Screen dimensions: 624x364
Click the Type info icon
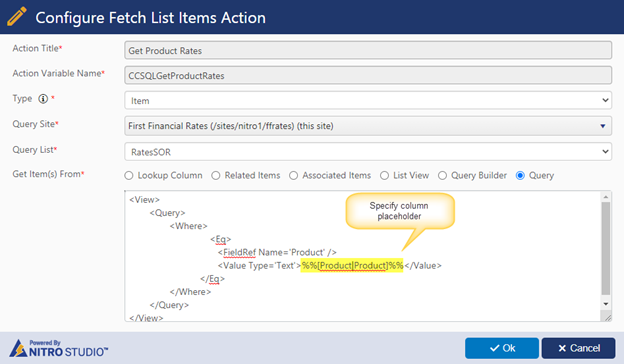(43, 99)
